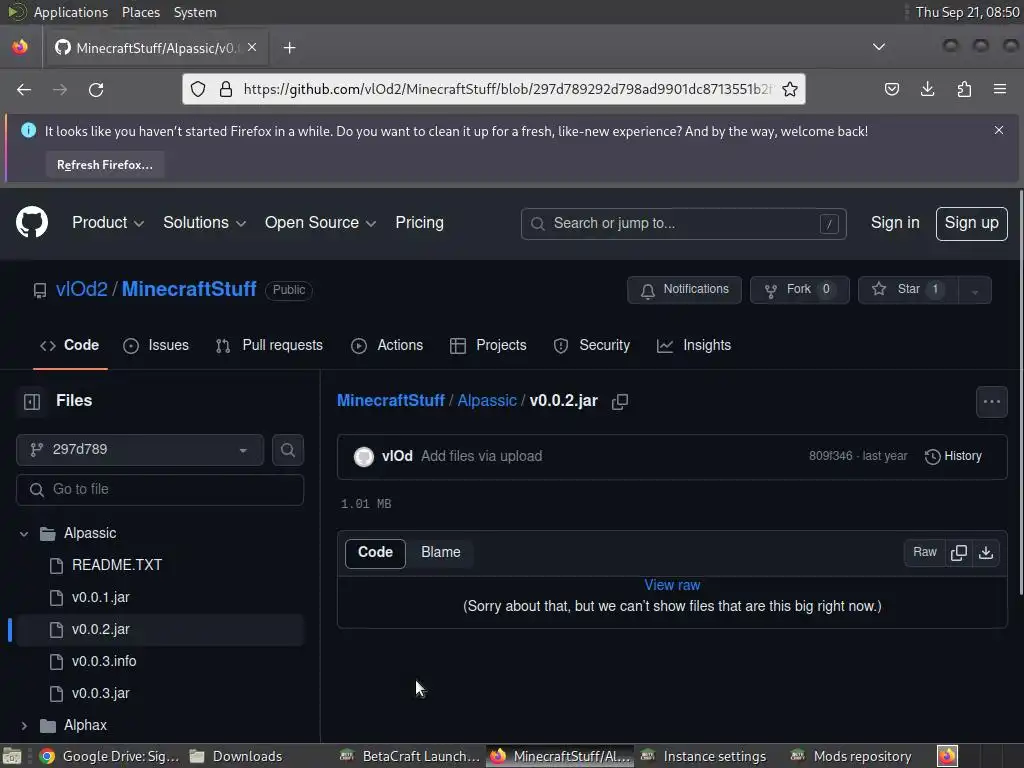1024x768 pixels.
Task: Expand the Alphax folder chevron
Action: pos(24,726)
